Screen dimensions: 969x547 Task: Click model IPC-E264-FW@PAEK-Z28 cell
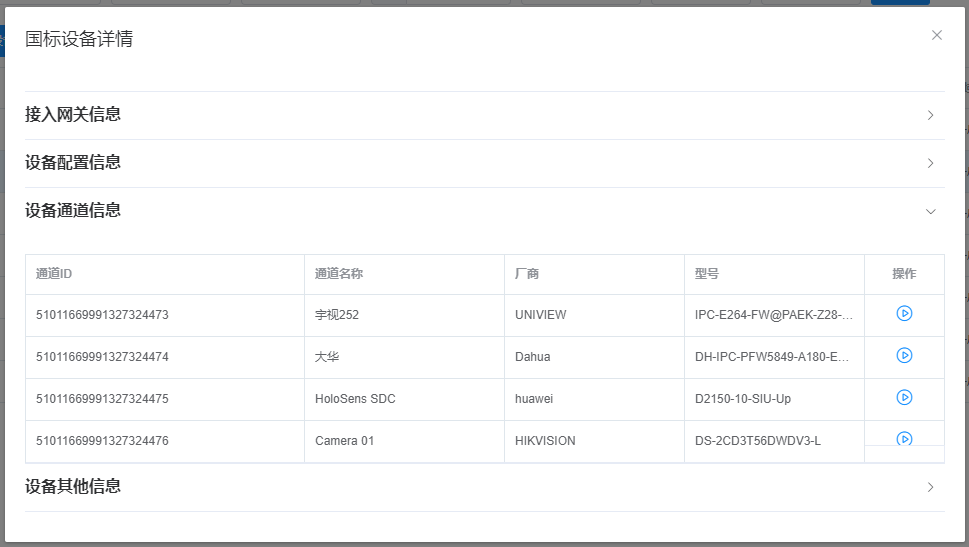(x=774, y=315)
